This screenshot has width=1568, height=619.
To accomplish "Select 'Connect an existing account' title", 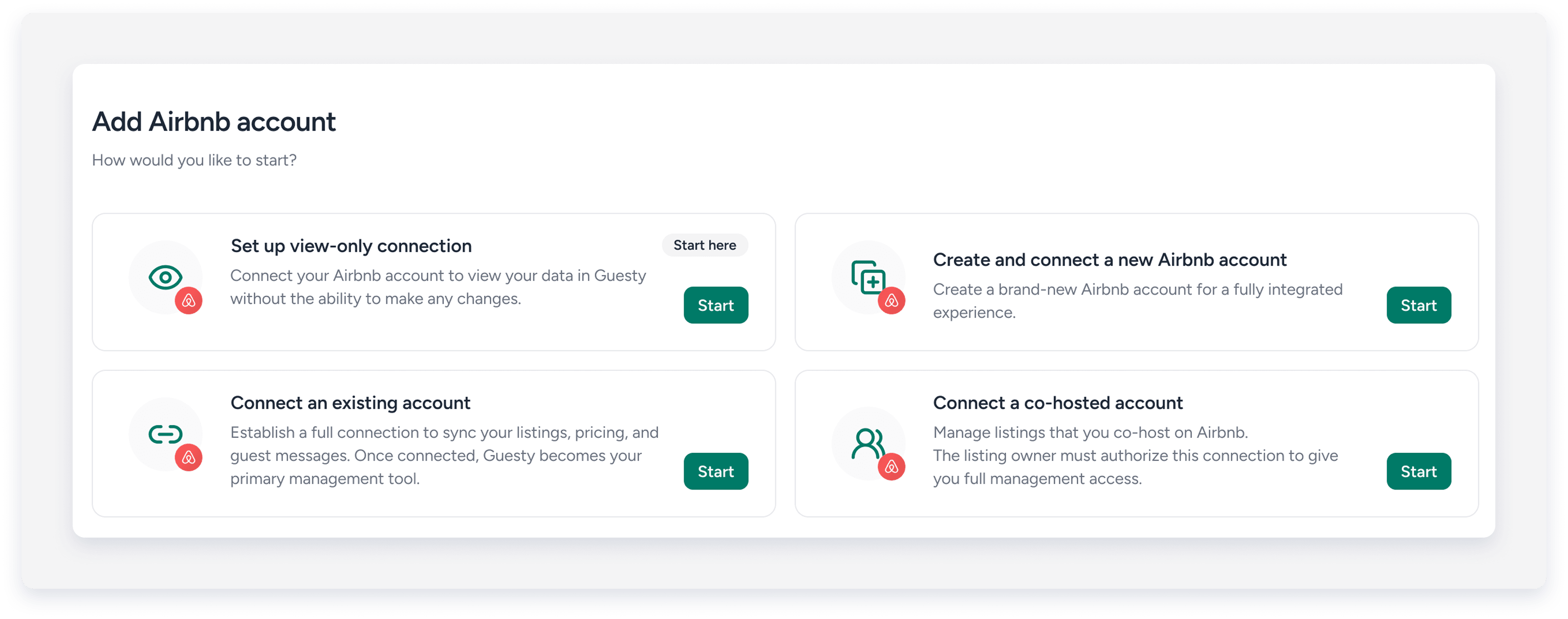I will (x=350, y=403).
